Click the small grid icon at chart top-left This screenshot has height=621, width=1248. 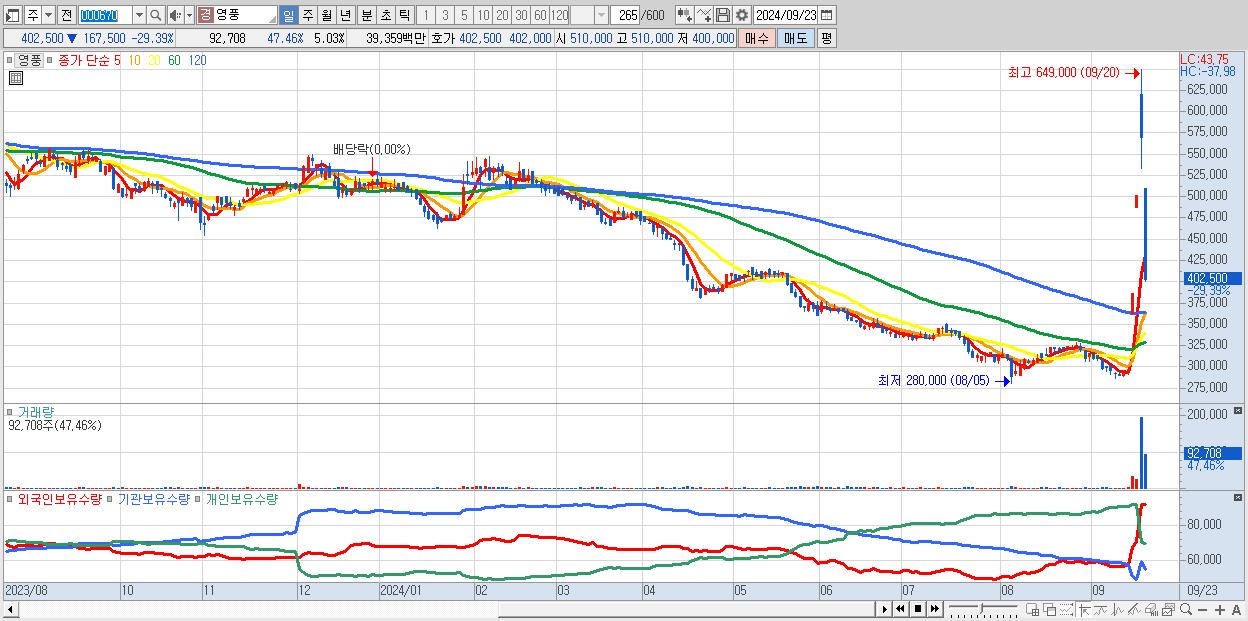point(15,76)
